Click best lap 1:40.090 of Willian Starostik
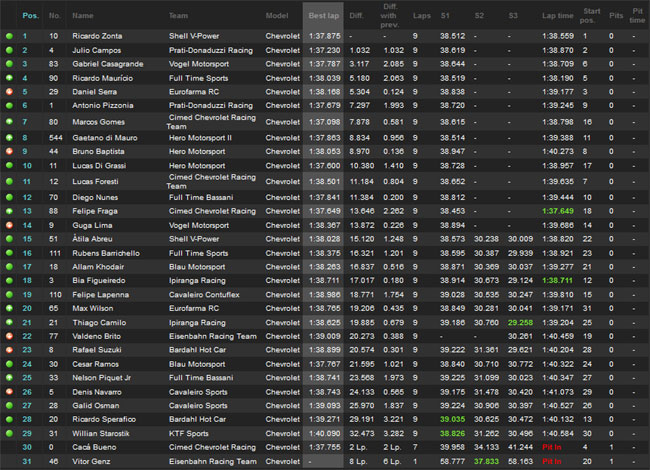 (x=324, y=433)
